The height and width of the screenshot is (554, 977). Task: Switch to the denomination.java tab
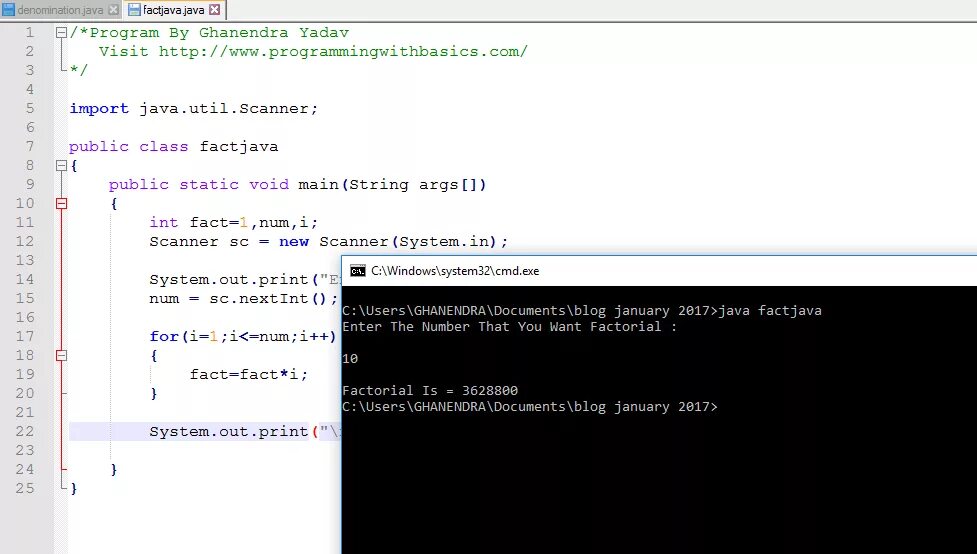(60, 10)
